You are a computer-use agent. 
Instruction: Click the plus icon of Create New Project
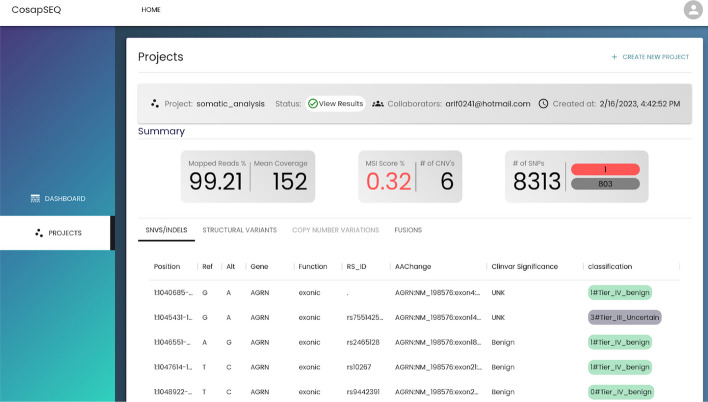614,57
